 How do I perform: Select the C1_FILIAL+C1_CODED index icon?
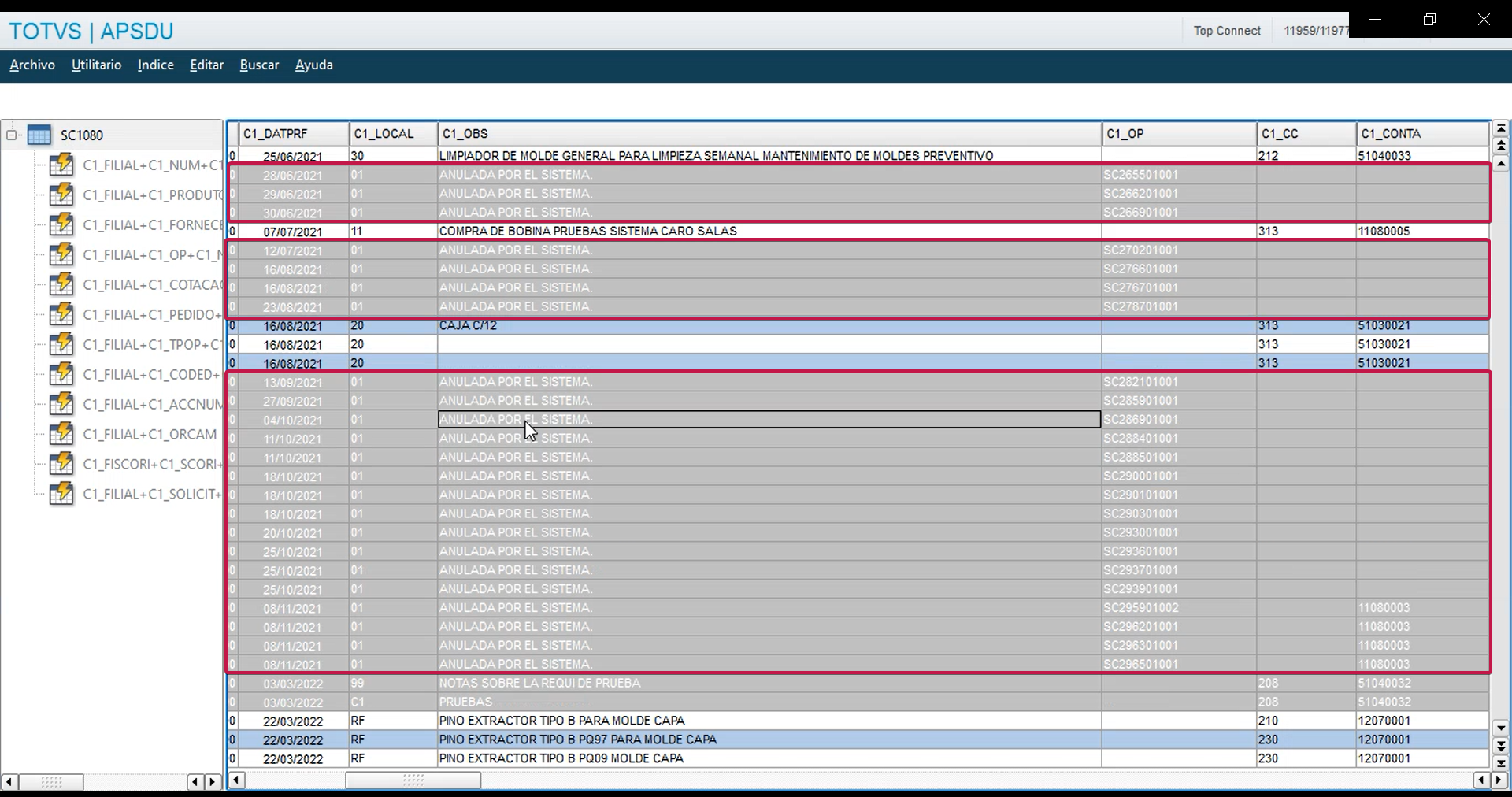point(61,375)
